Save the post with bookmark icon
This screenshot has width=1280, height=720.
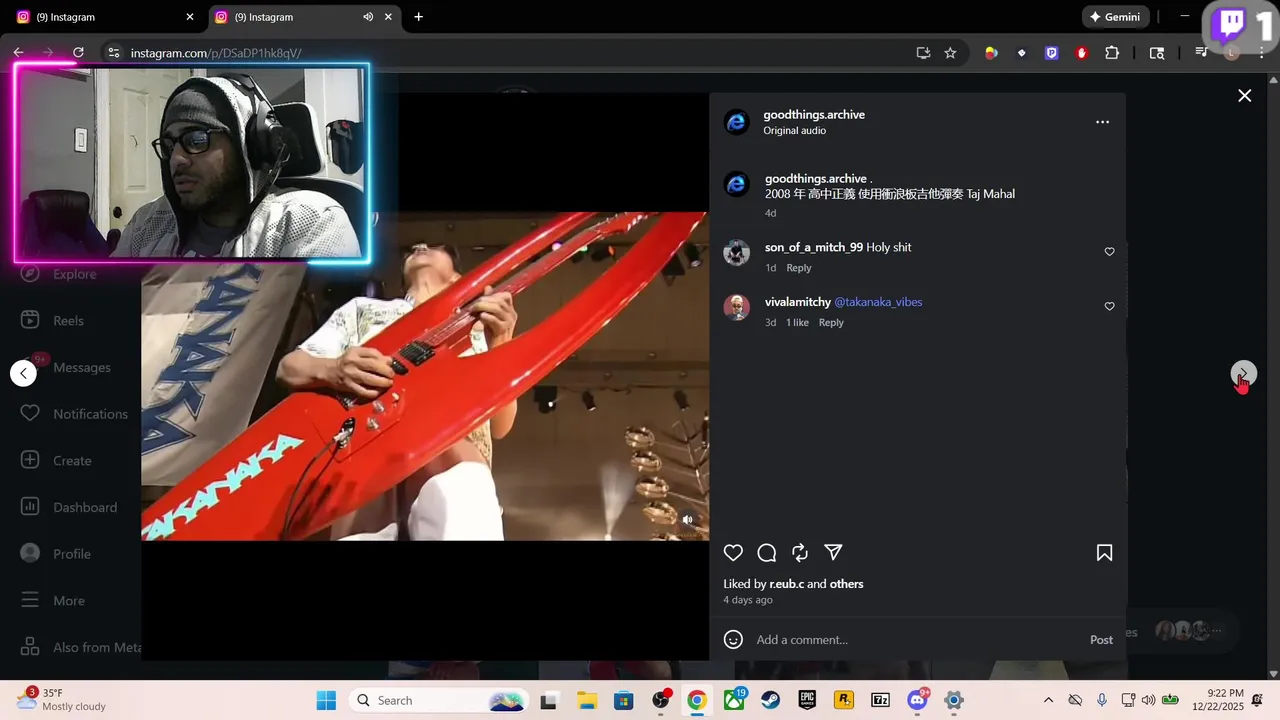tap(1105, 553)
